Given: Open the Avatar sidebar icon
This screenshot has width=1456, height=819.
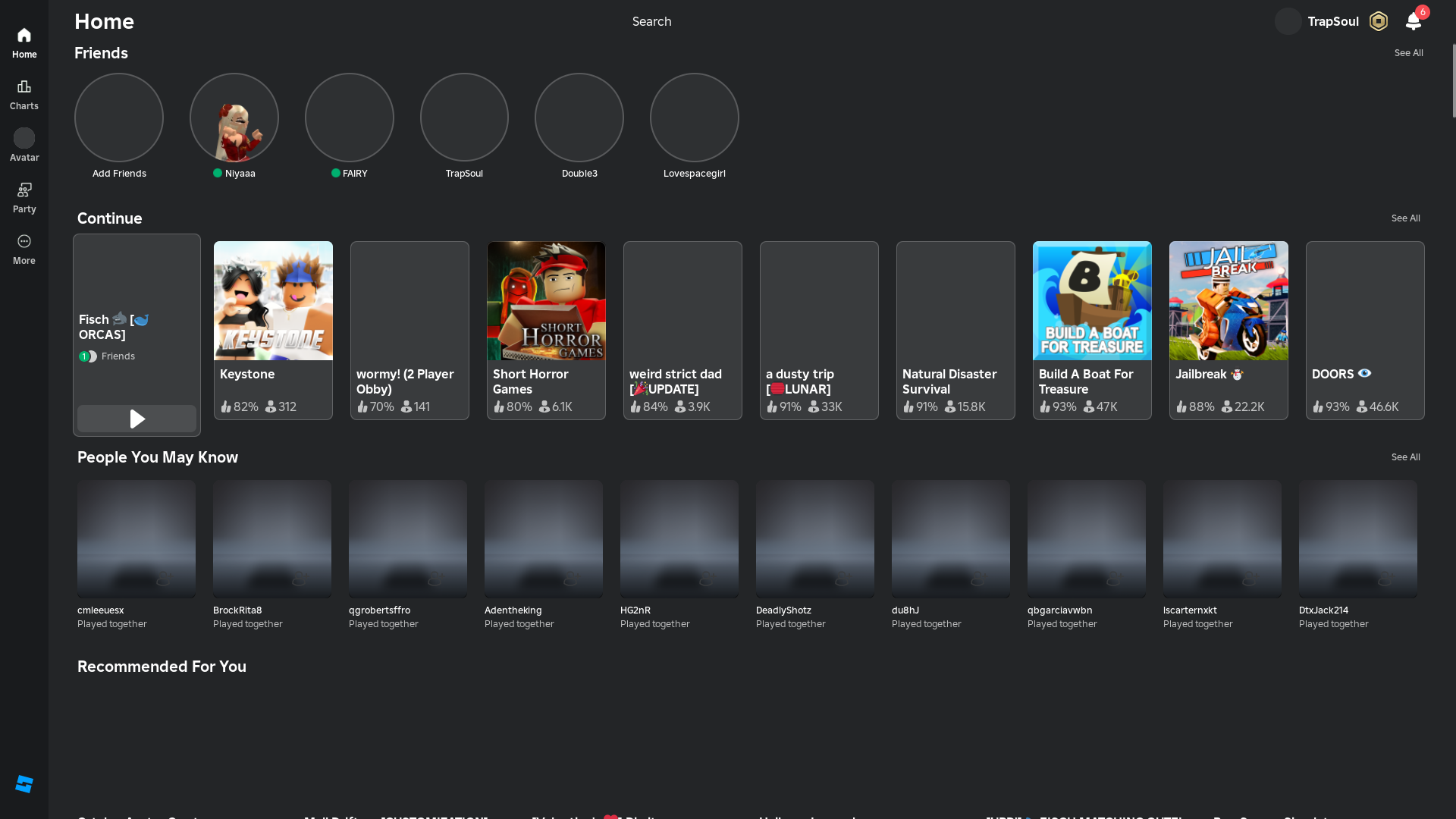Looking at the screenshot, I should click(24, 138).
